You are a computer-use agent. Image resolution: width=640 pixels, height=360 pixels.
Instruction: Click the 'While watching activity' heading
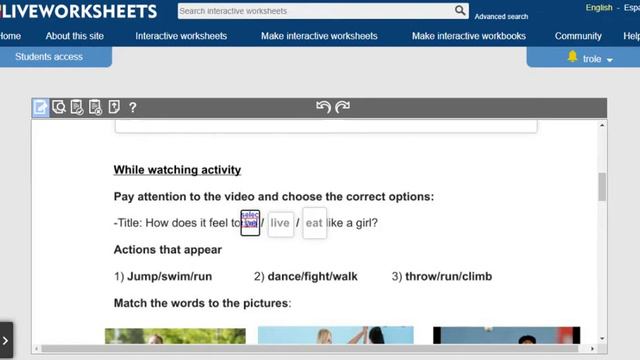pyautogui.click(x=177, y=170)
